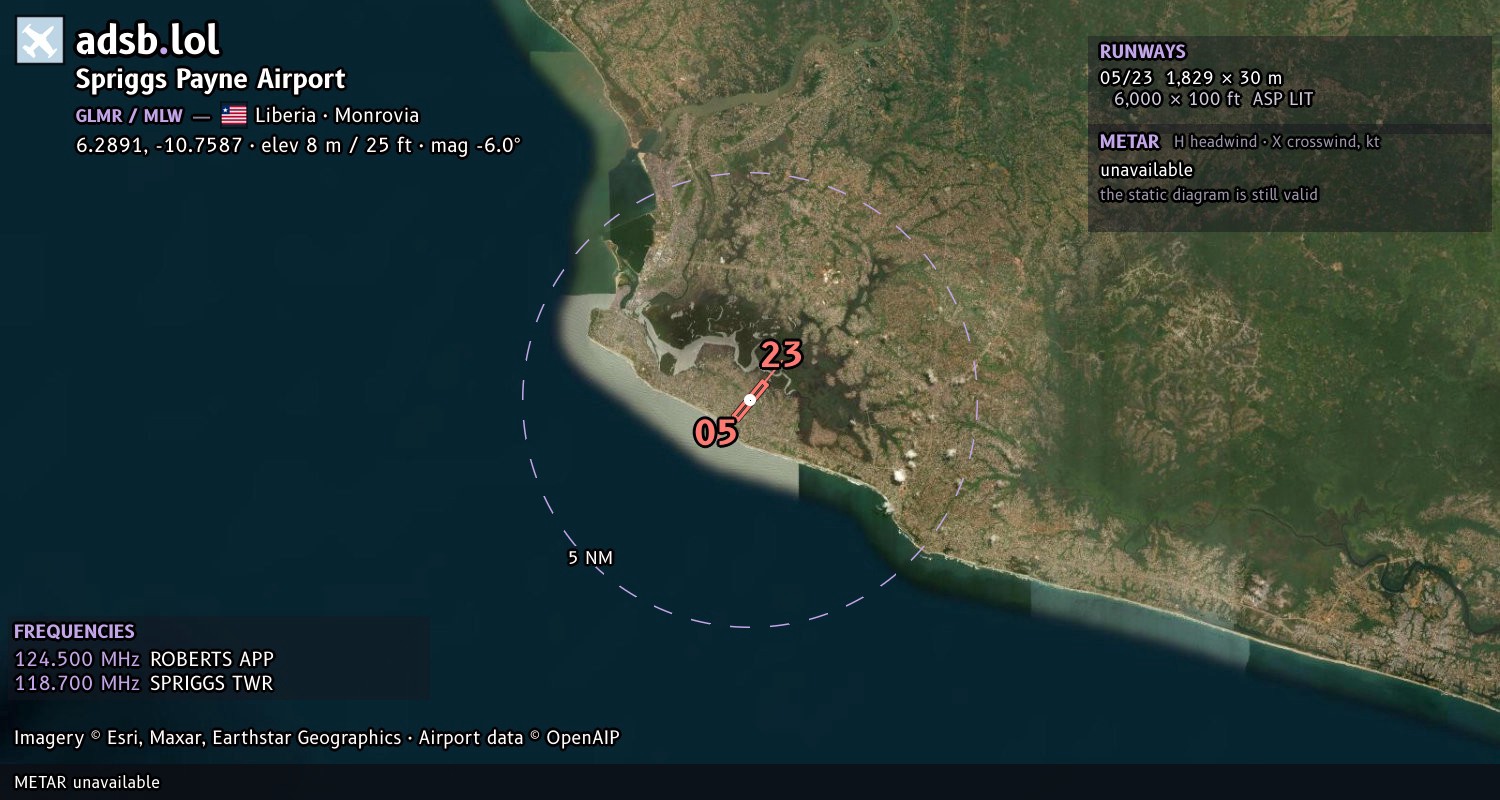Image resolution: width=1500 pixels, height=800 pixels.
Task: Click the Liberia flag icon
Action: pos(234,115)
